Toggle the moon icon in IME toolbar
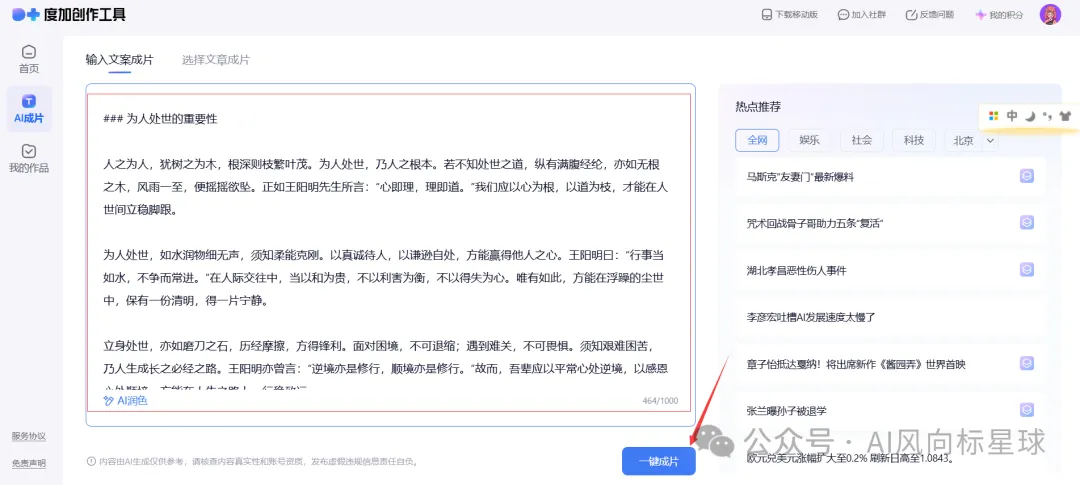The image size is (1080, 485). pos(1030,116)
